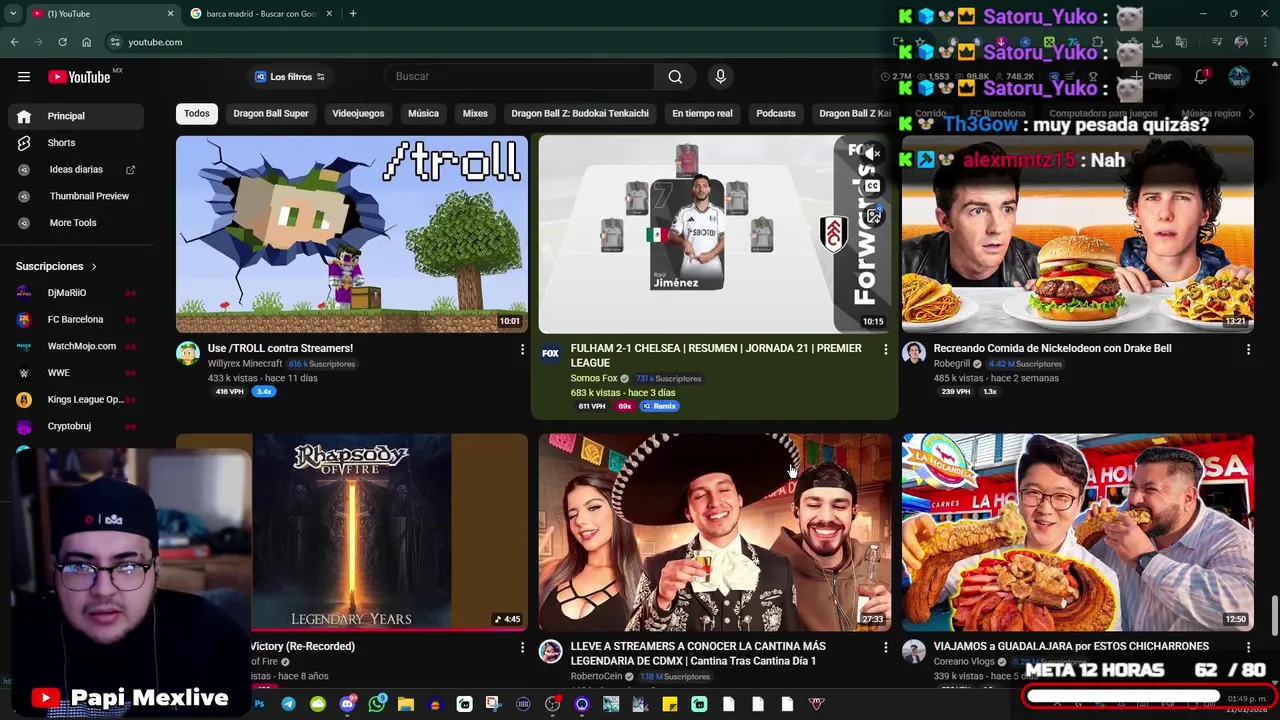Play the Use /TROLL contra Streamers thumbnail

pos(352,234)
